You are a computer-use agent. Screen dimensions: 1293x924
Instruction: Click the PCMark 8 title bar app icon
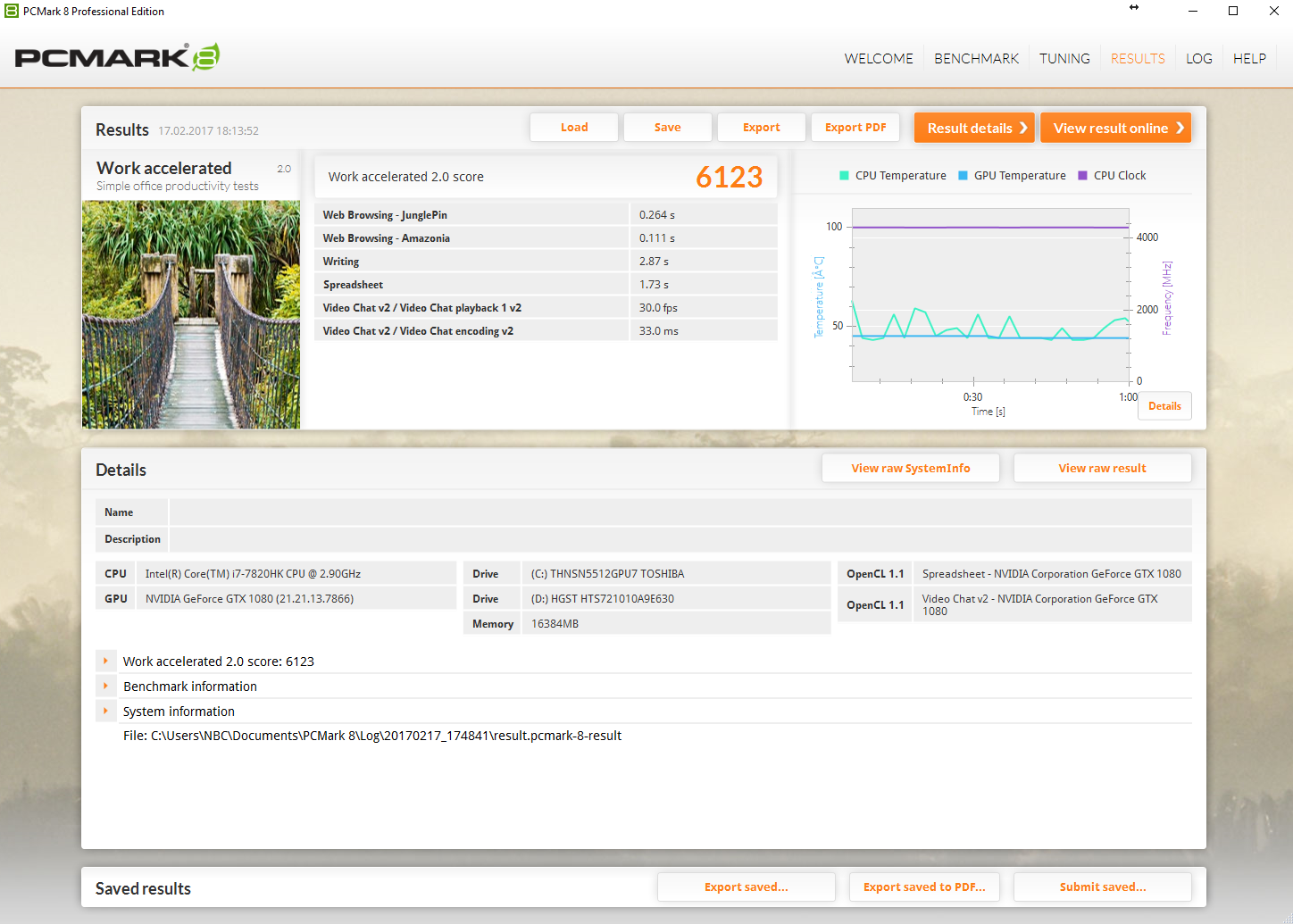pyautogui.click(x=12, y=11)
